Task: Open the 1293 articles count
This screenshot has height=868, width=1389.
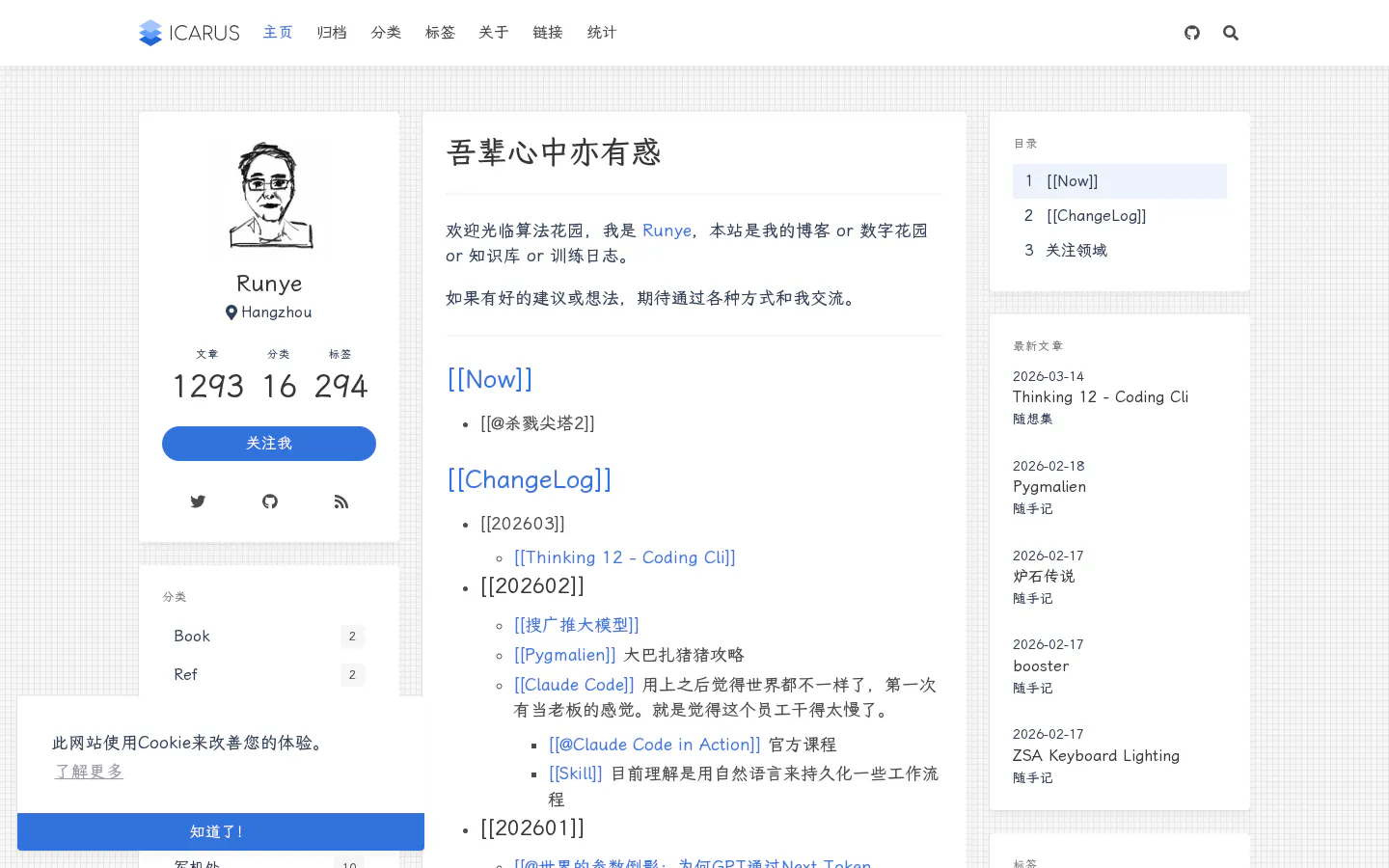Action: 208,386
